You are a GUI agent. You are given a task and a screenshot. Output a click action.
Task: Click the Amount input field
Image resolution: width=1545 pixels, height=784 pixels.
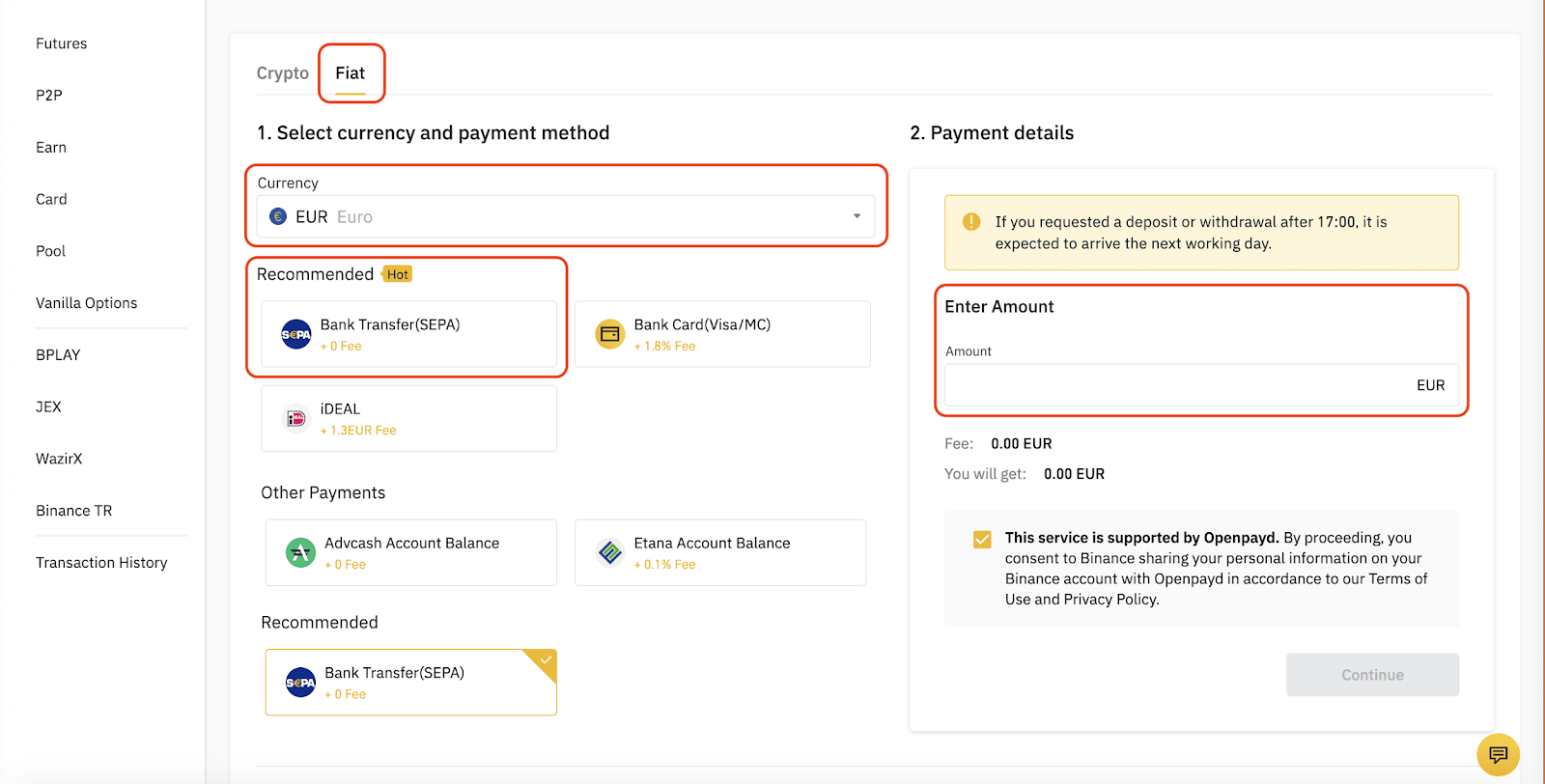(1201, 385)
